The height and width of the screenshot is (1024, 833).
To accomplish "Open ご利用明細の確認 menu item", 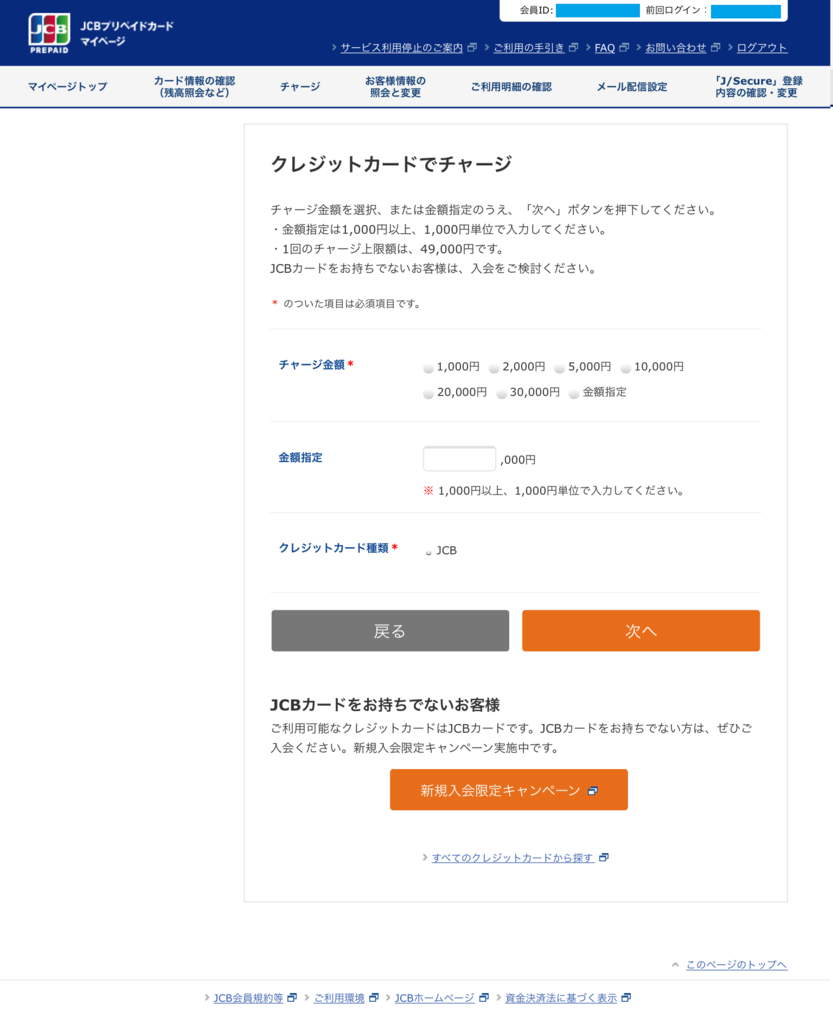I will point(511,86).
